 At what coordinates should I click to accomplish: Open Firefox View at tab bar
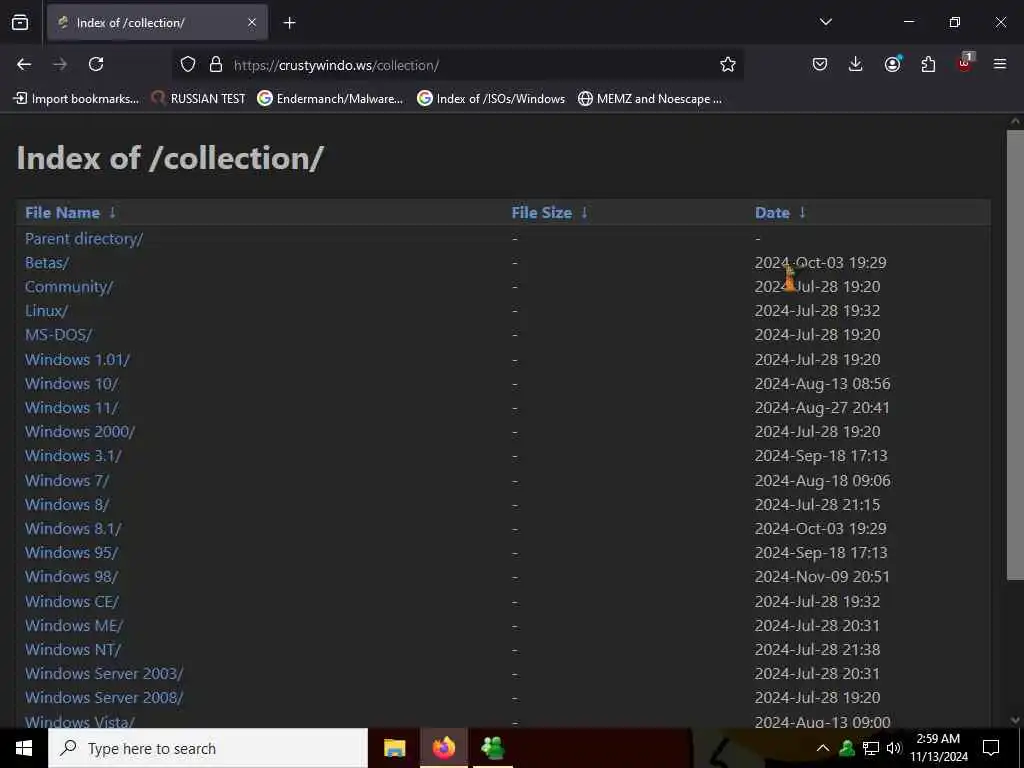[20, 22]
